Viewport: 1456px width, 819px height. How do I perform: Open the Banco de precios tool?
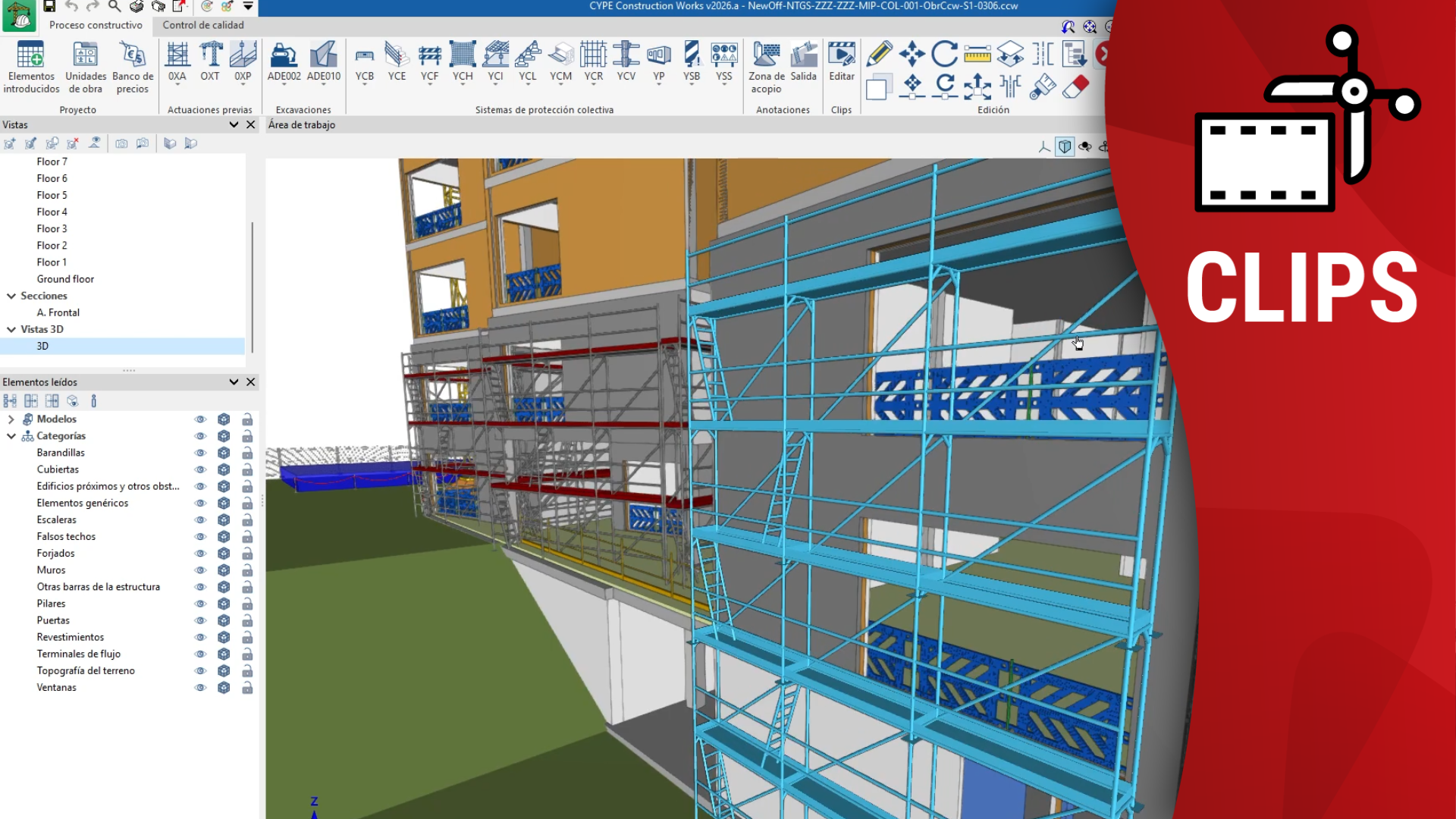(x=132, y=67)
